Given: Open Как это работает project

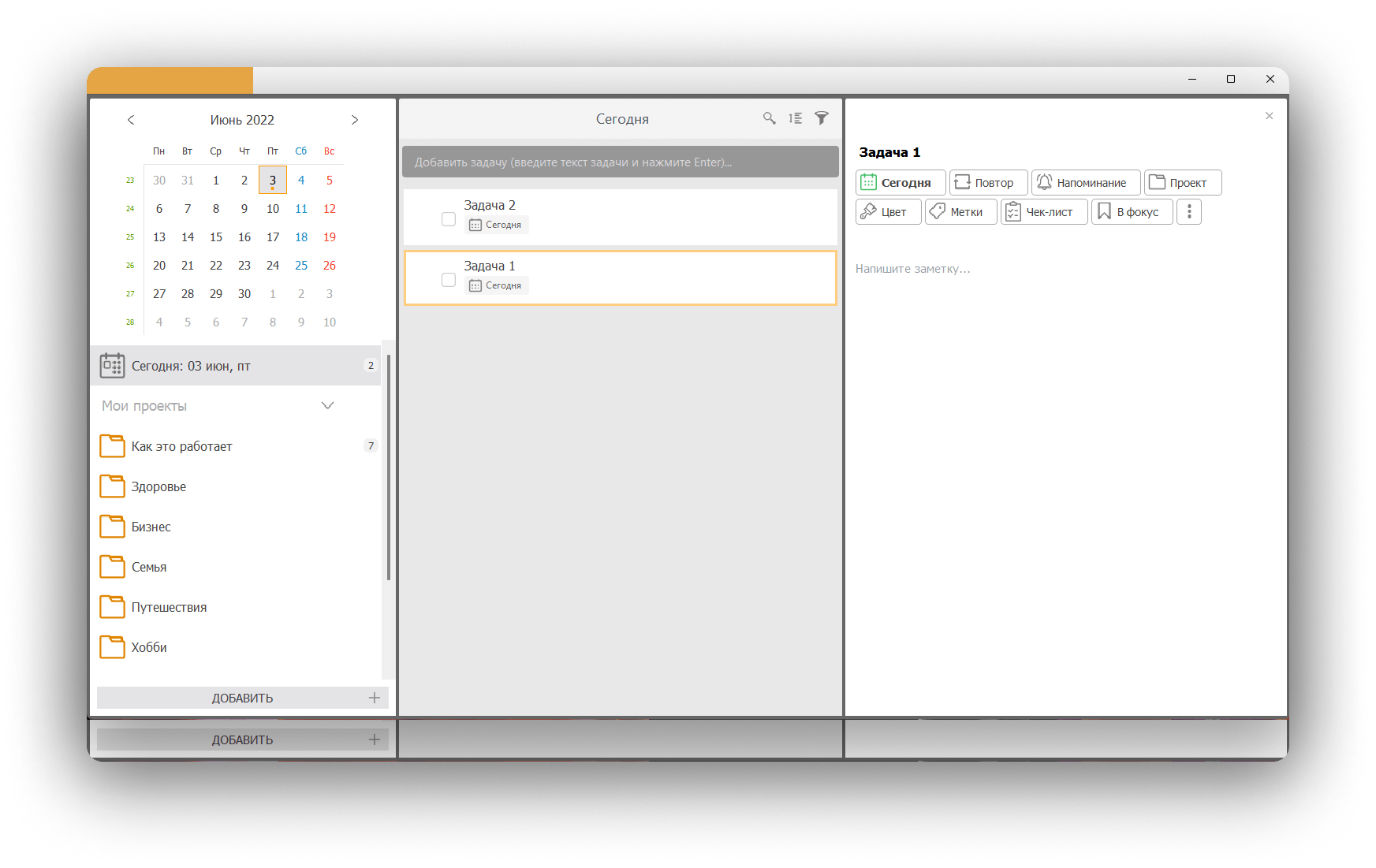Looking at the screenshot, I should 236,446.
